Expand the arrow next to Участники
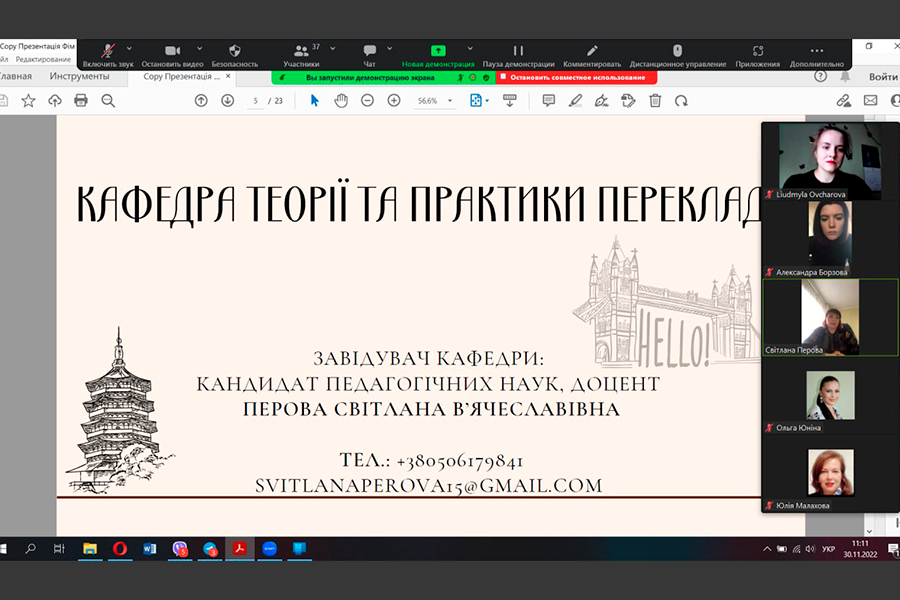Screen dimensions: 900x600 (x=332, y=48)
